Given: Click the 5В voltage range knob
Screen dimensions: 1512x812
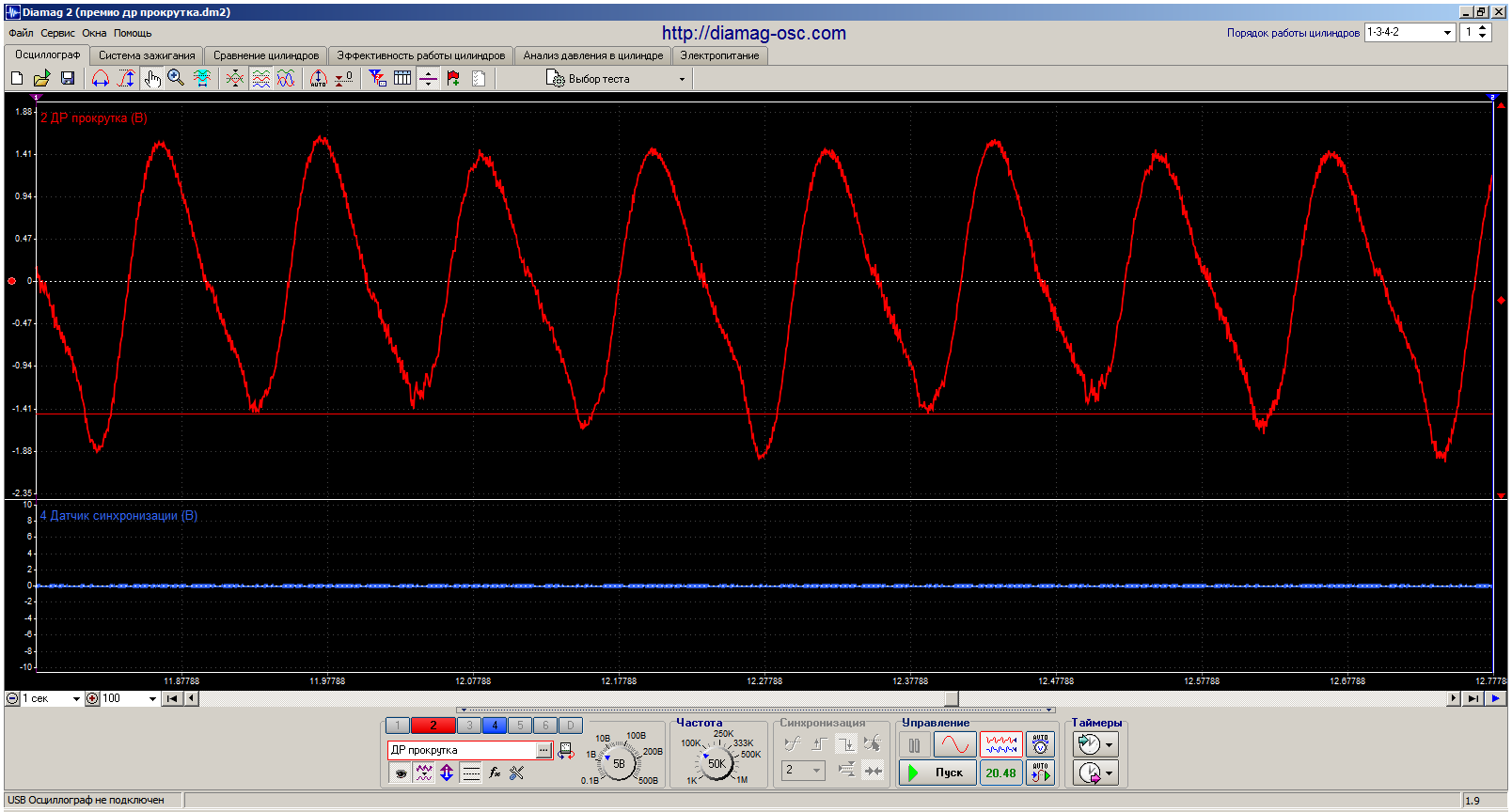Looking at the screenshot, I should point(619,763).
